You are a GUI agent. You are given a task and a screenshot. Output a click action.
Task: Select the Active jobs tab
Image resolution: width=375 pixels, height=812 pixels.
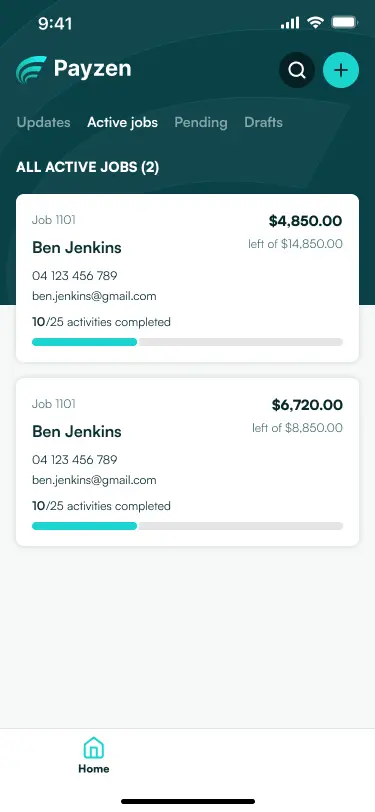(x=122, y=123)
